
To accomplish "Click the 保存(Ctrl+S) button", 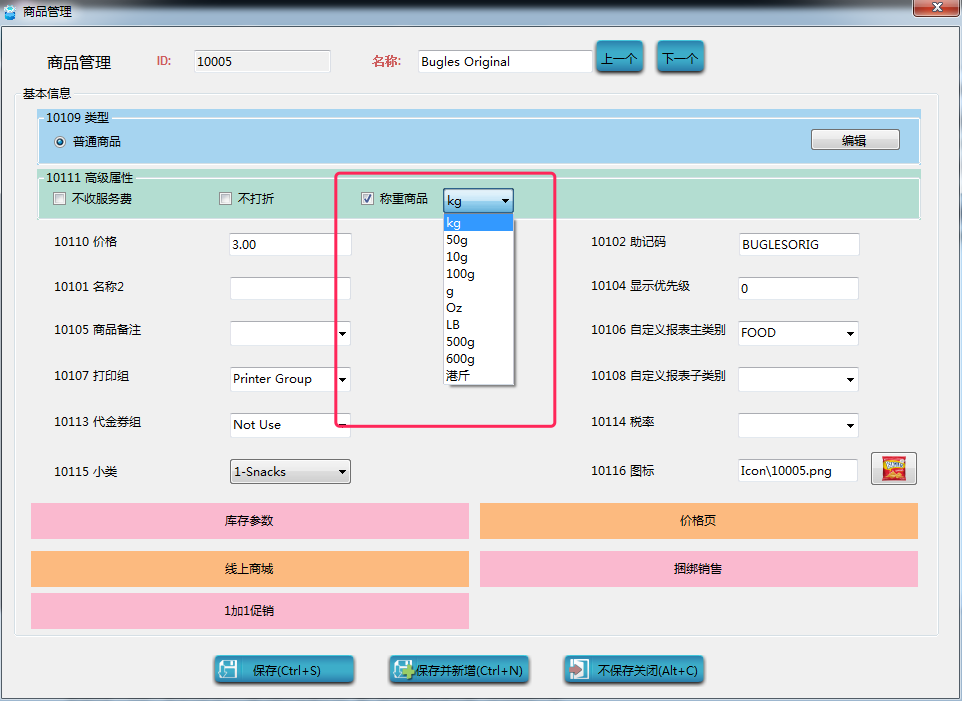I will click(284, 670).
